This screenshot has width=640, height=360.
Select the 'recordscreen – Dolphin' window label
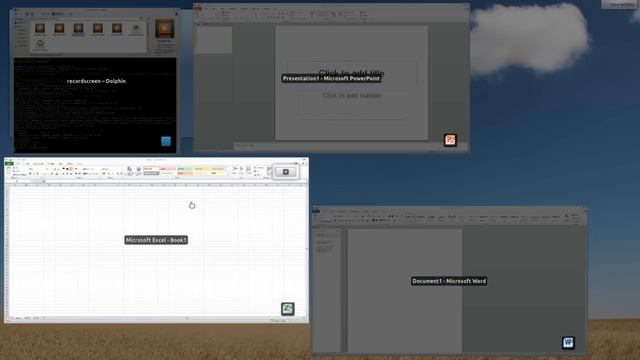[96, 81]
